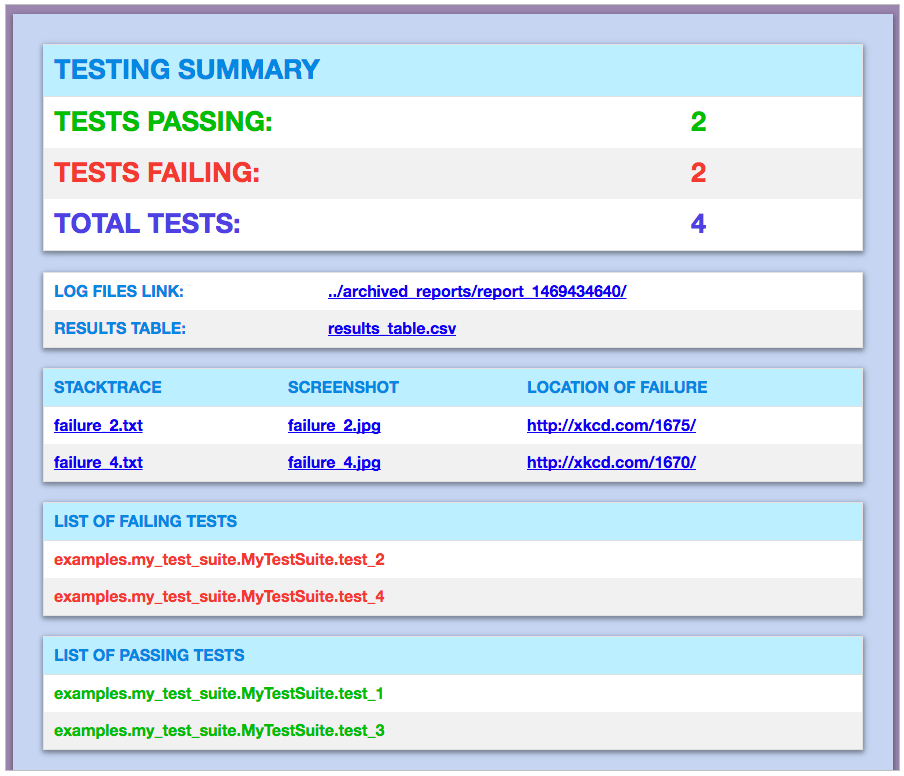This screenshot has width=904, height=776.
Task: Click the STACKTRACE column header
Action: click(x=107, y=387)
